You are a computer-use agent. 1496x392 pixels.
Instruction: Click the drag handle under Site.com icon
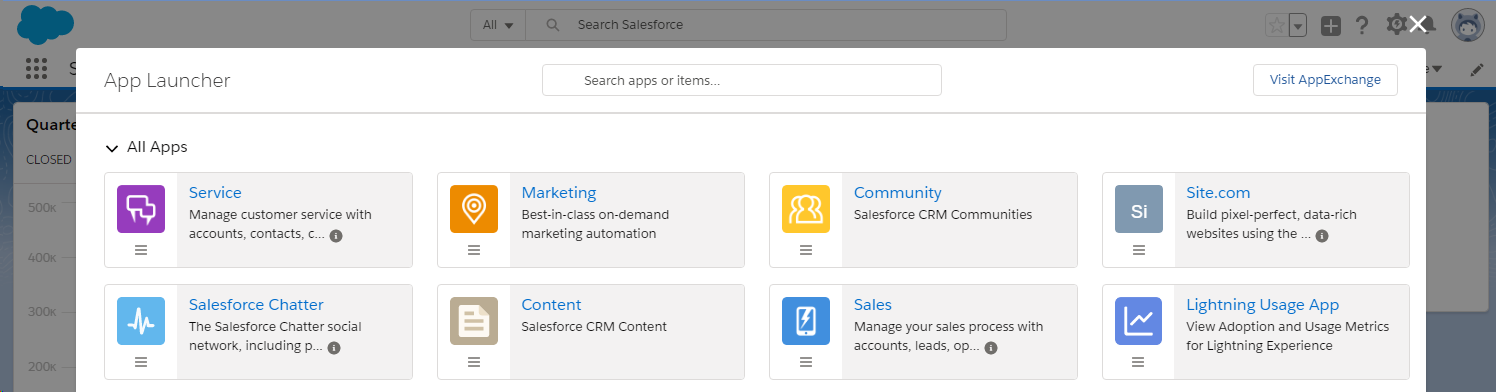[1139, 250]
